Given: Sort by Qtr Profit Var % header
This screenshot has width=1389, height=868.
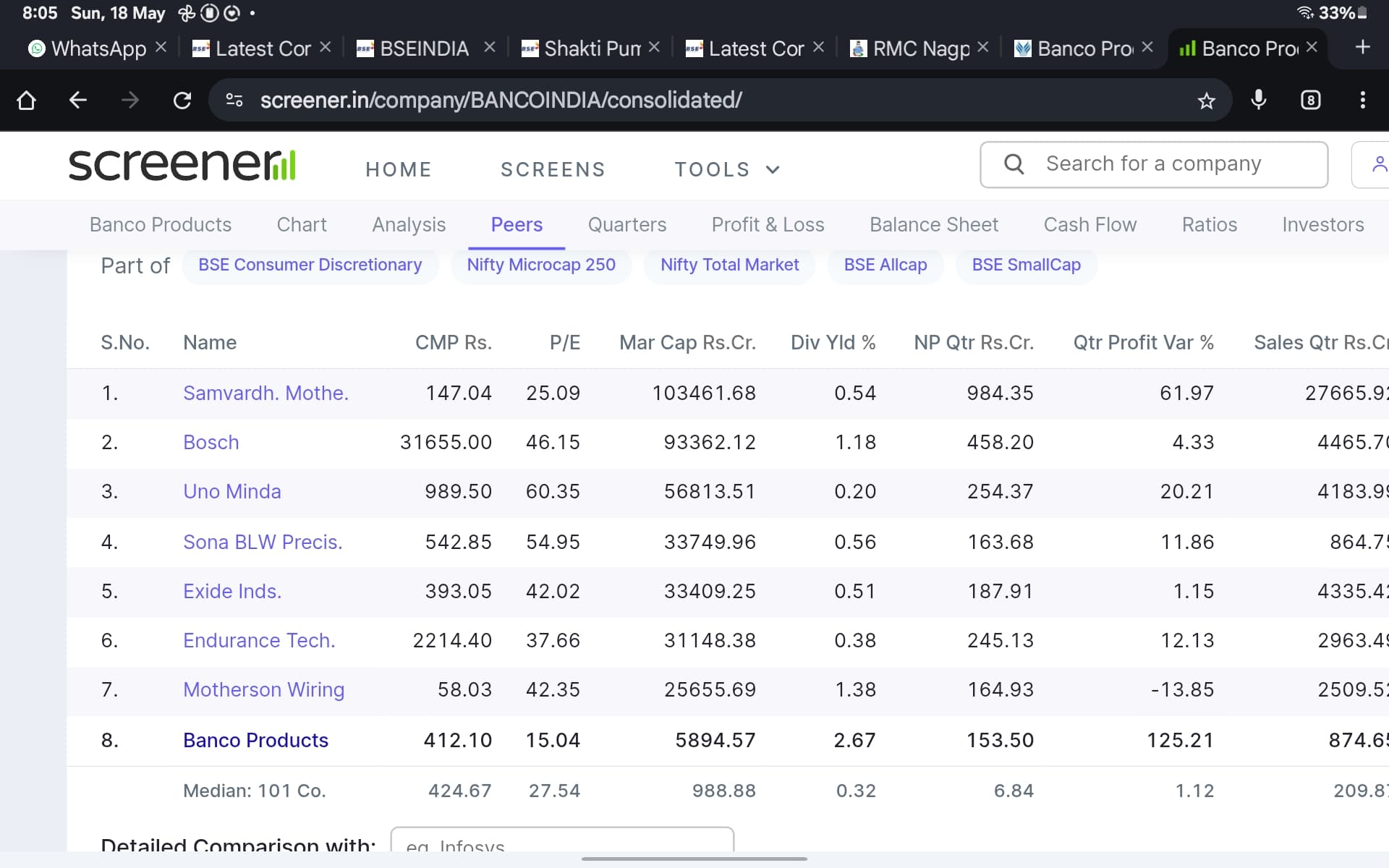Looking at the screenshot, I should pyautogui.click(x=1143, y=342).
